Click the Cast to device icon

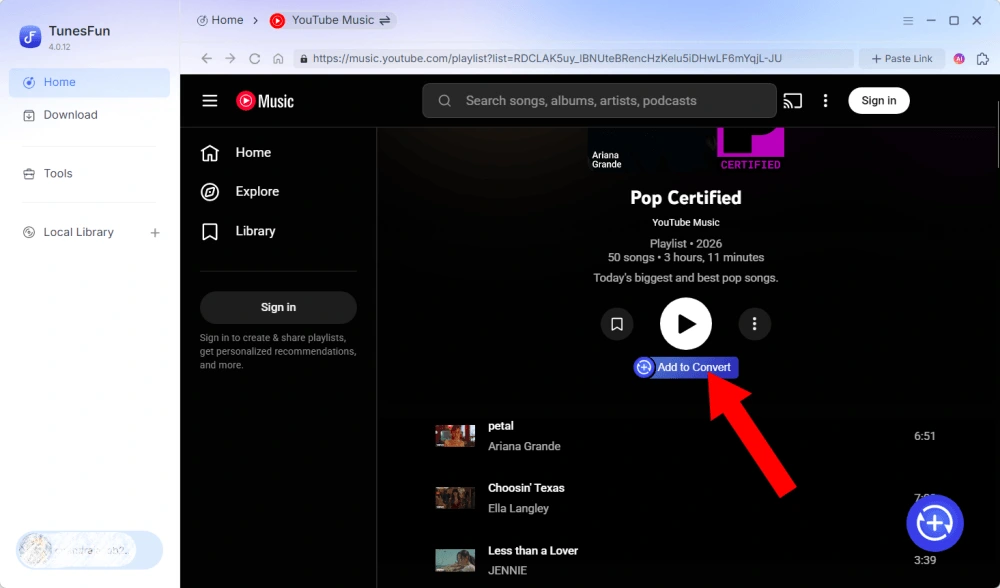(792, 101)
